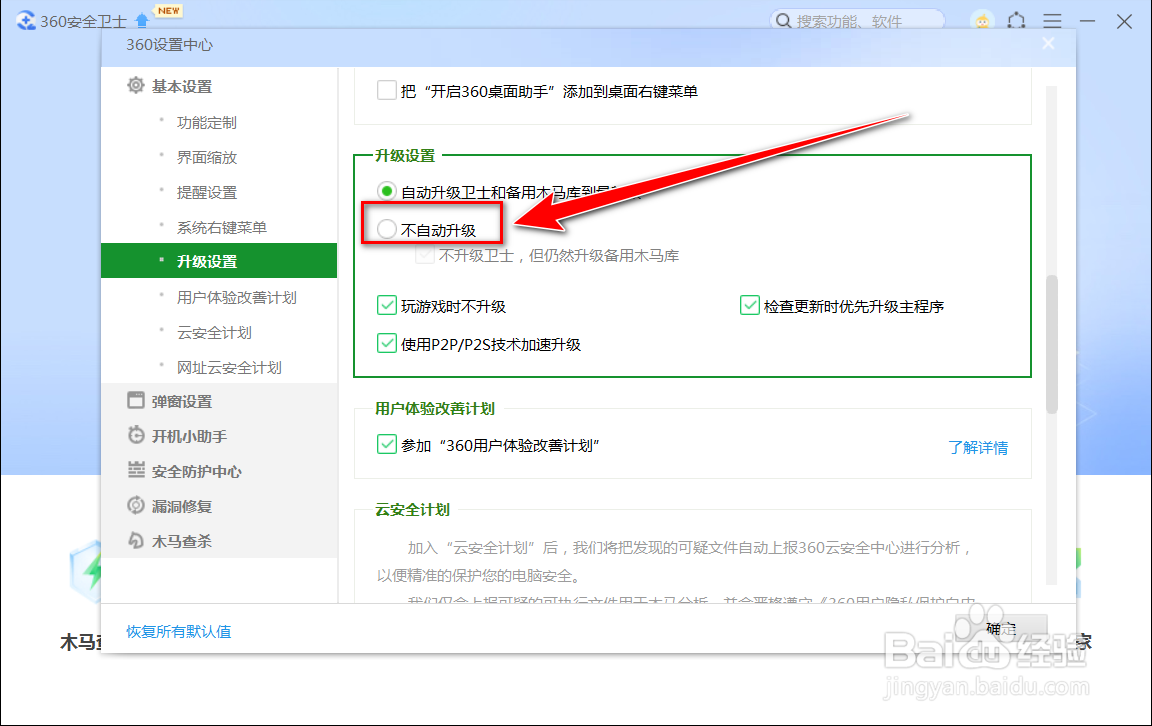Click the wall icon beside 安全防护中心
Viewport: 1152px width, 726px height.
tap(136, 470)
